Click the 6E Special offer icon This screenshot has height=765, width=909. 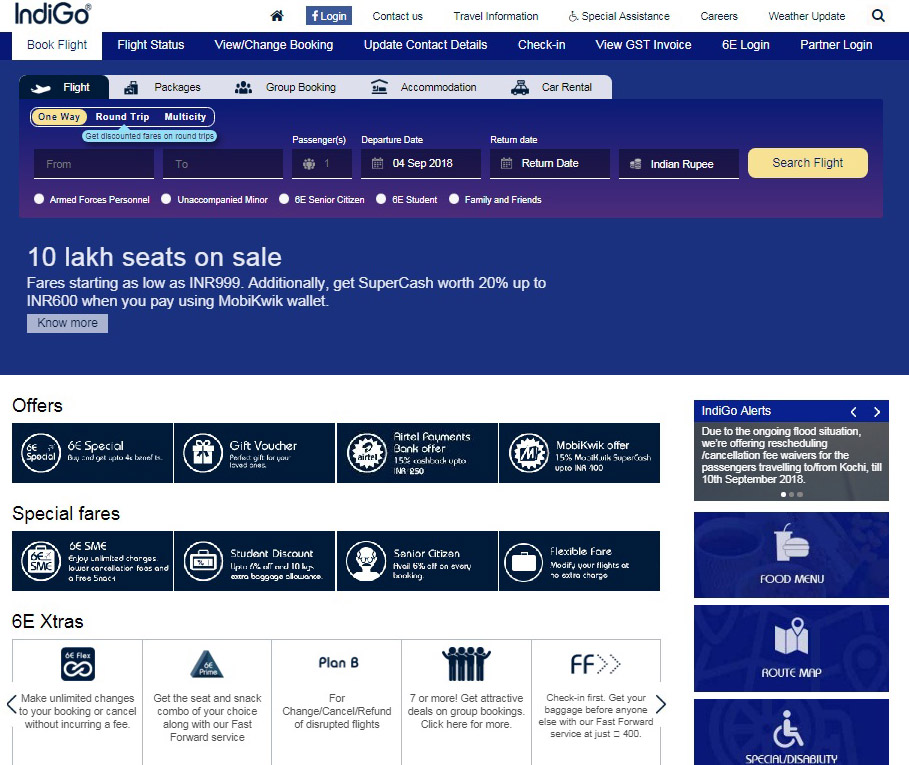click(x=41, y=453)
